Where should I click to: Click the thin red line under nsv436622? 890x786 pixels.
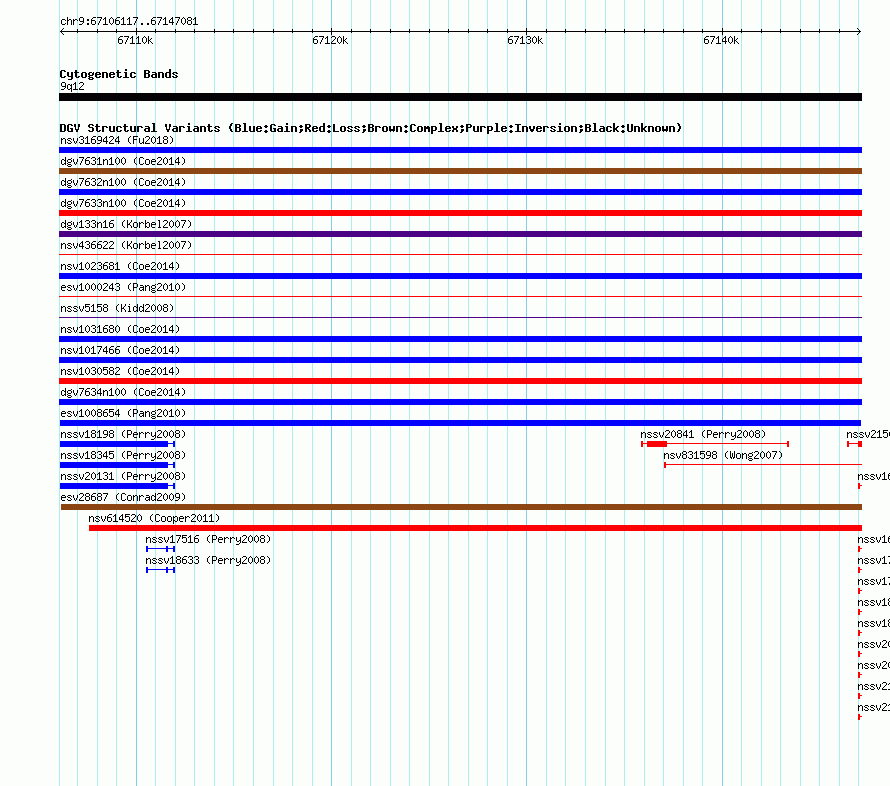click(x=460, y=254)
